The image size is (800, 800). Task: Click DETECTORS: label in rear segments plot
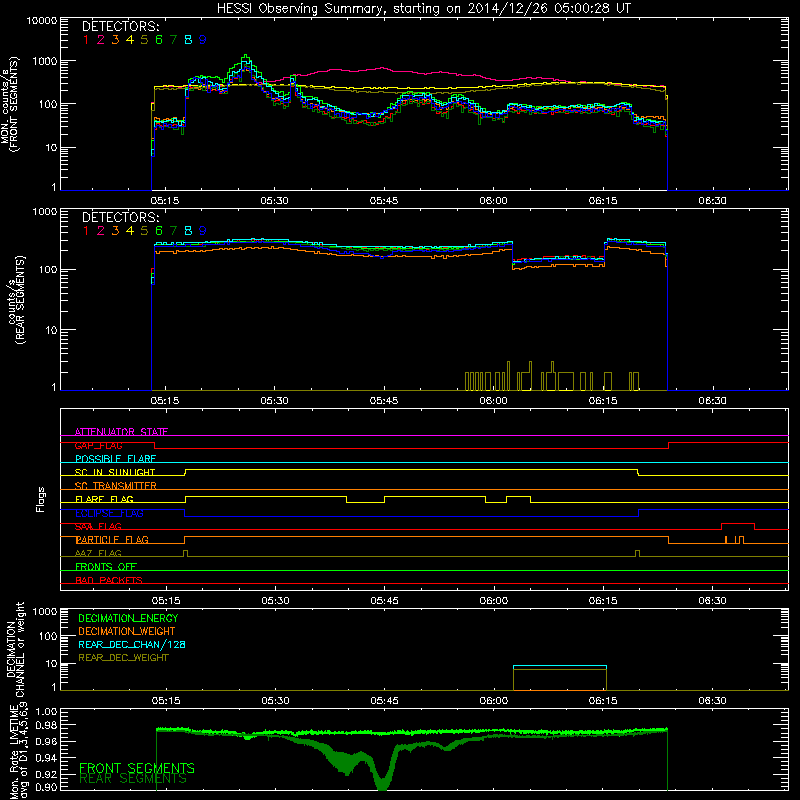coord(120,218)
